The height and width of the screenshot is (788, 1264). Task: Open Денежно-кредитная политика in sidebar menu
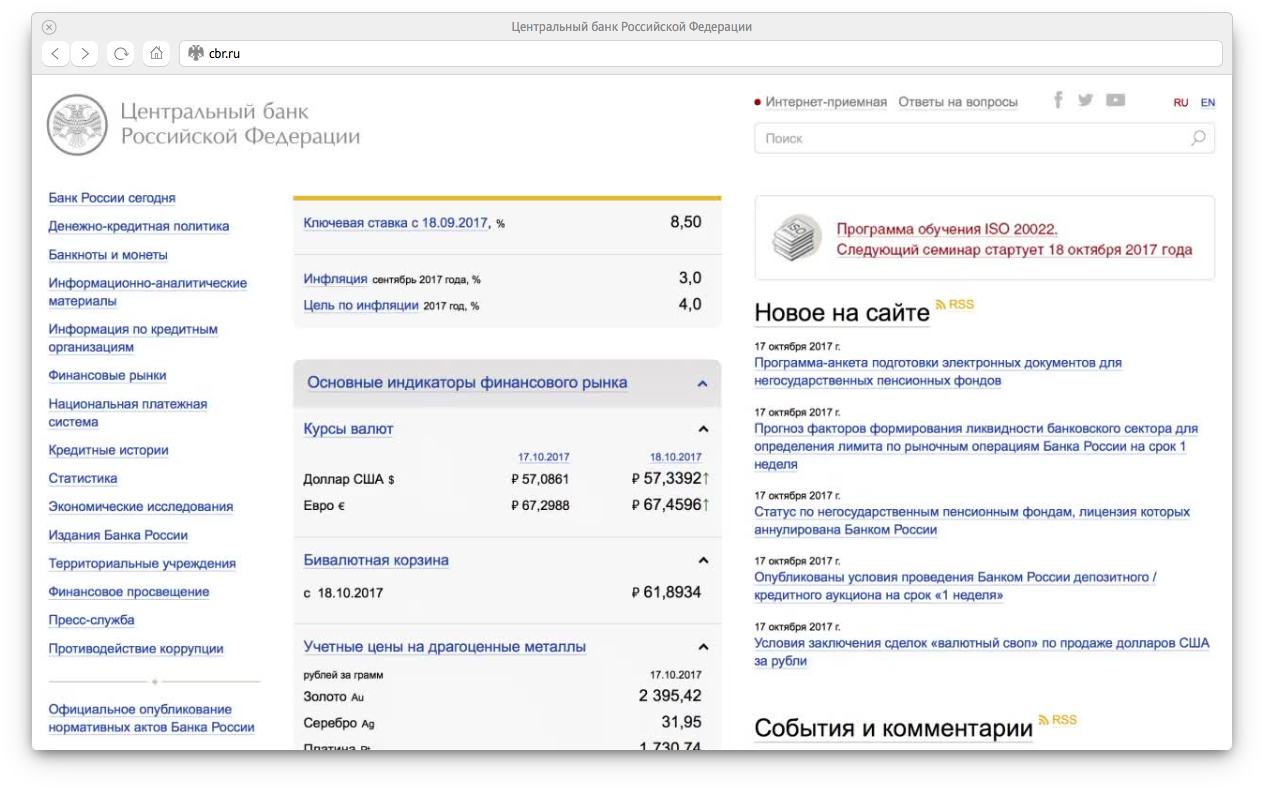139,226
